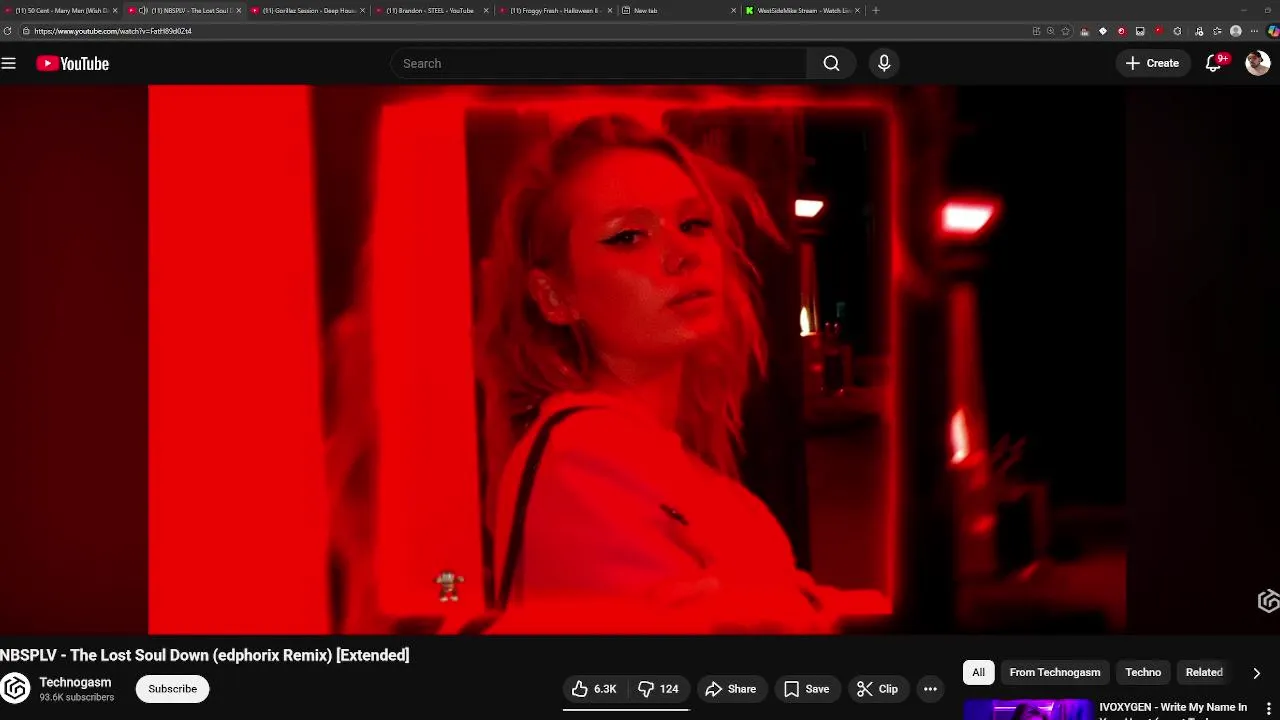
Task: Click the video title NBSPLV - The Lost Soul Down
Action: (x=204, y=655)
